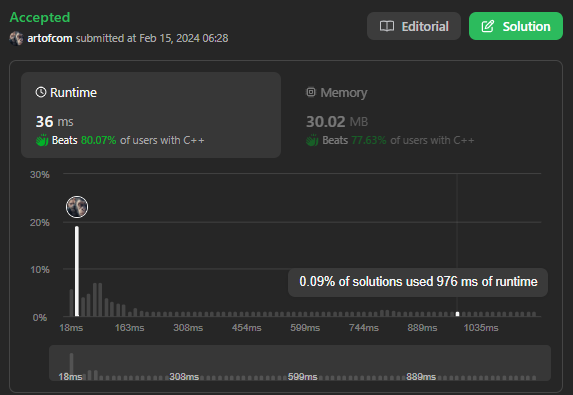
Task: Click the clapping hands icon under 36 ms
Action: 42,140
